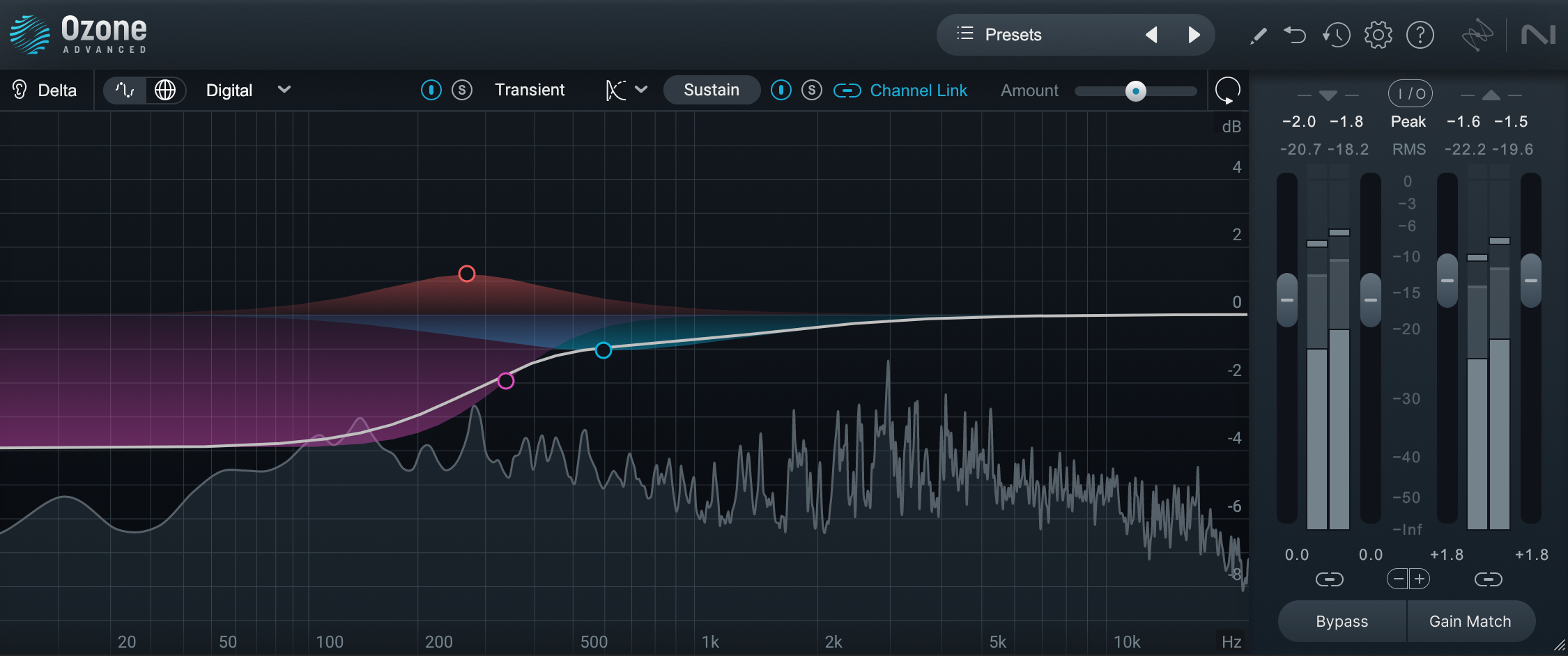
Task: Select the globe view mode icon
Action: click(165, 90)
